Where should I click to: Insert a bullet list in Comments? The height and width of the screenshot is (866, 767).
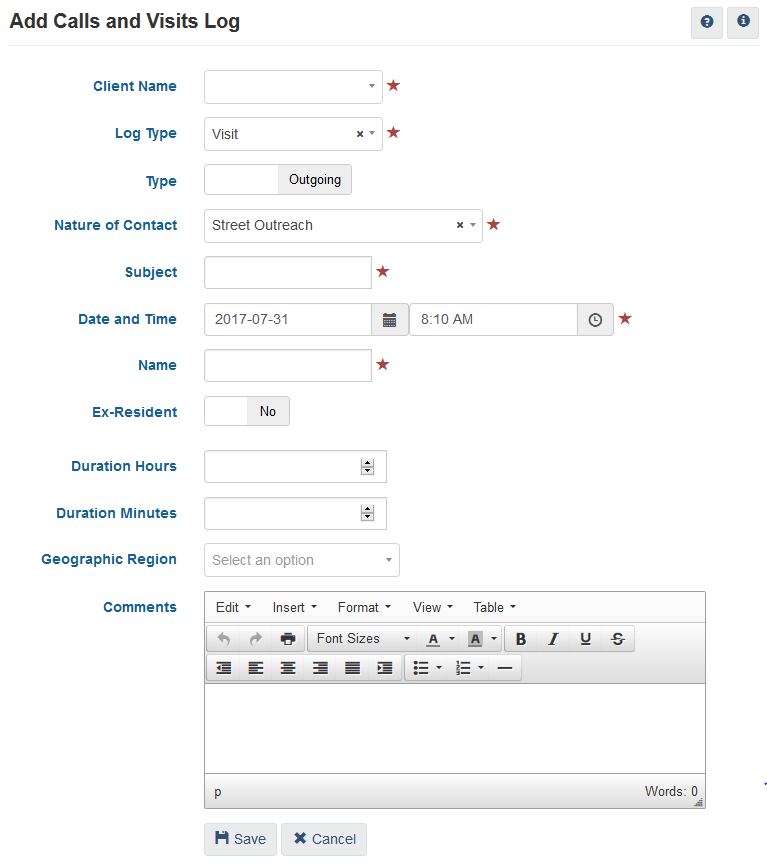click(421, 668)
